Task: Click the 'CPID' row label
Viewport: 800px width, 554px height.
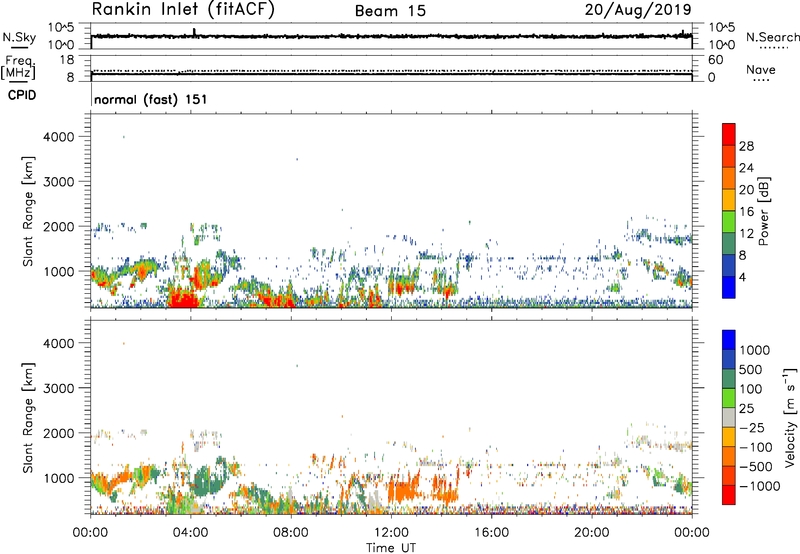Action: coord(22,95)
